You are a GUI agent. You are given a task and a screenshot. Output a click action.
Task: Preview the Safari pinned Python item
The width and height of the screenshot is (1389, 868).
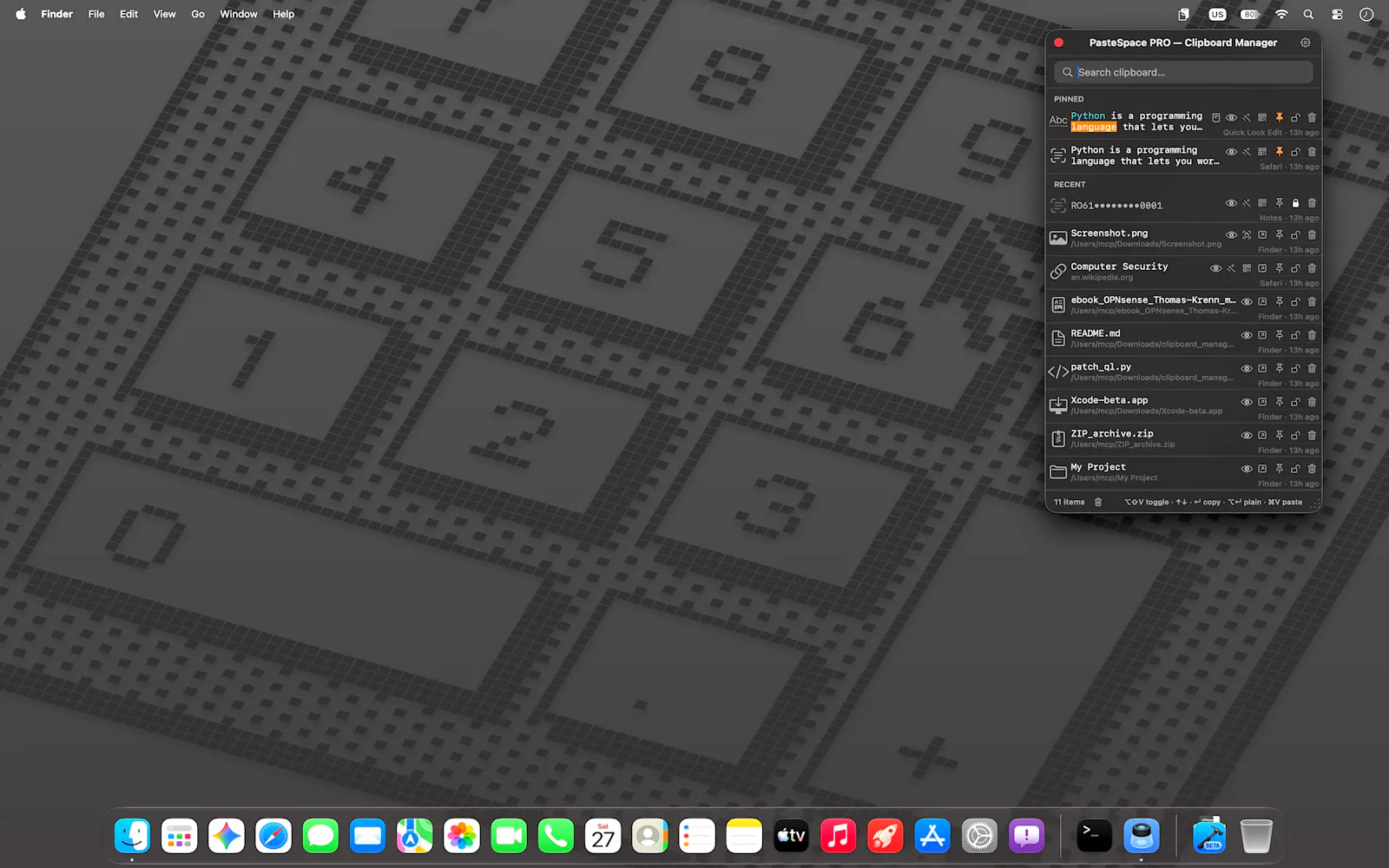[1231, 151]
